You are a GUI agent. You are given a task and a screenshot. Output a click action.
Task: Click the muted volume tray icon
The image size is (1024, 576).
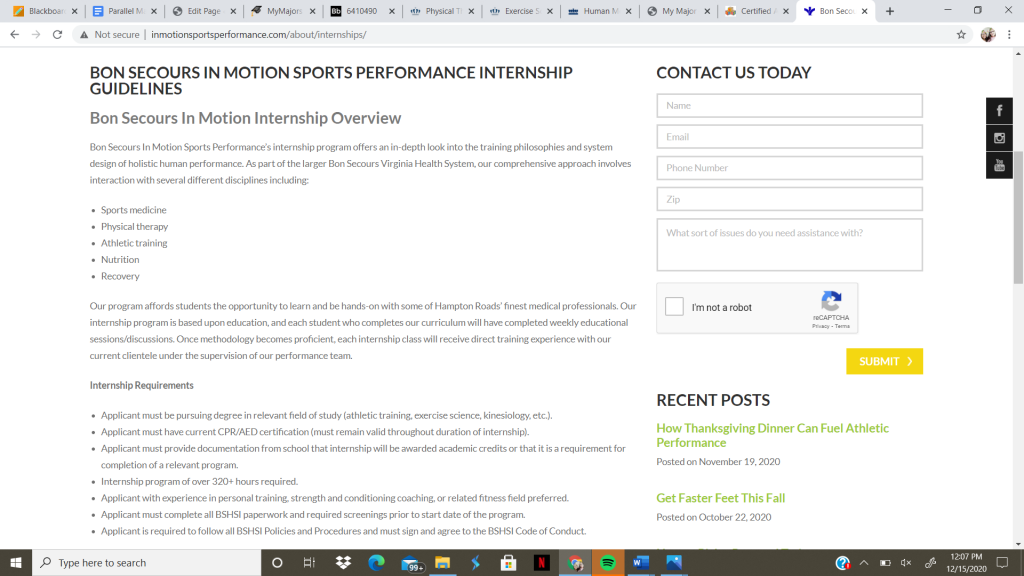pos(906,562)
